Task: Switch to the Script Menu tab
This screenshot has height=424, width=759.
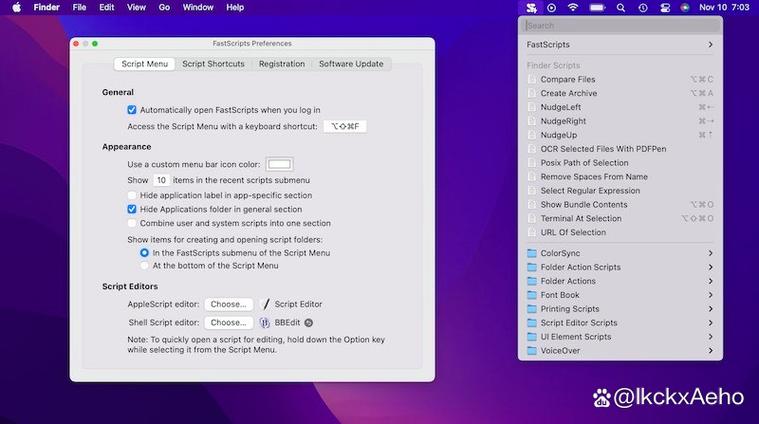Action: [x=144, y=64]
